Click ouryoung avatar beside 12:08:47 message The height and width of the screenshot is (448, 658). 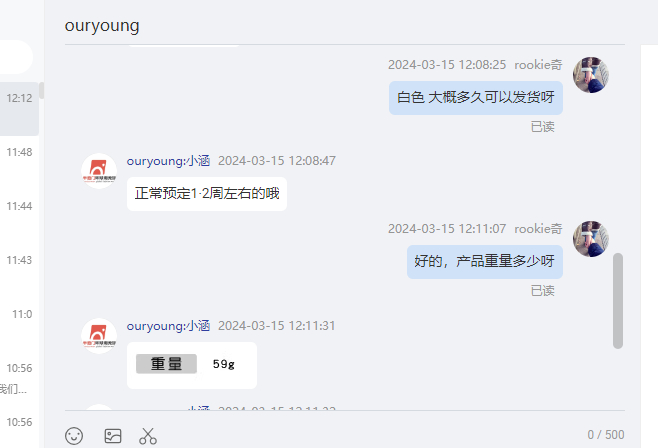(99, 171)
